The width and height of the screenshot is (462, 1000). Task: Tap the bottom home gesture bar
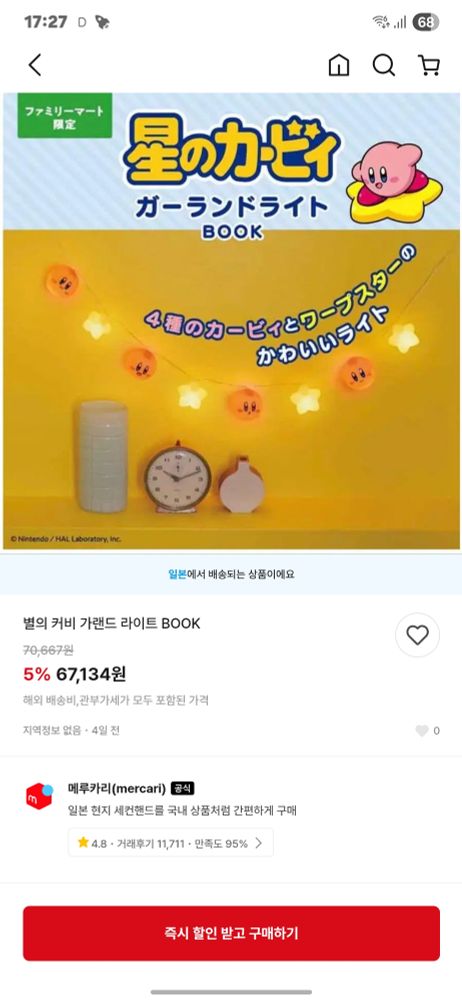231,992
